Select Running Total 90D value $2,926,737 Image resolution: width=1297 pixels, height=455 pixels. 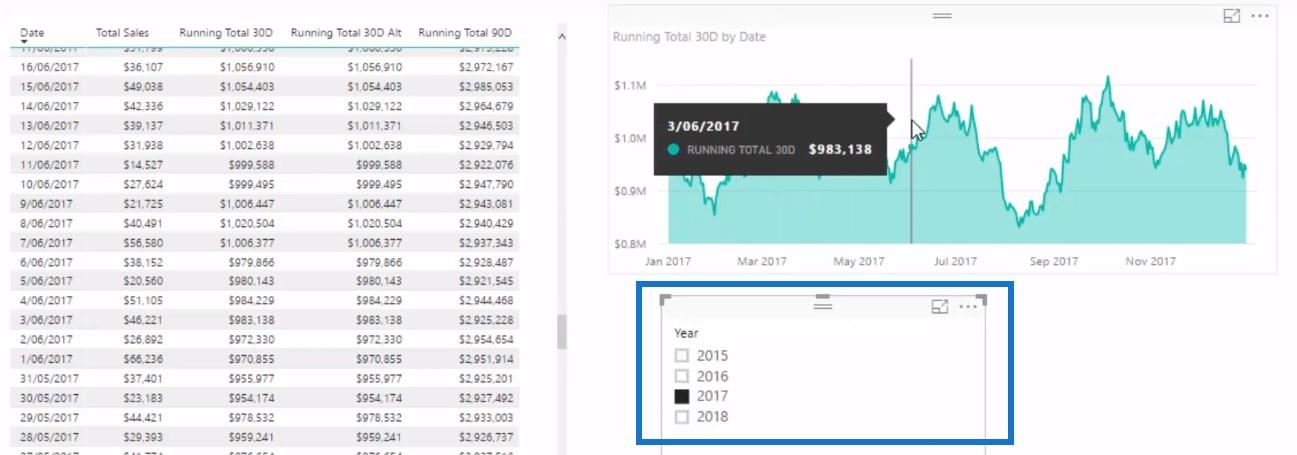click(x=485, y=438)
